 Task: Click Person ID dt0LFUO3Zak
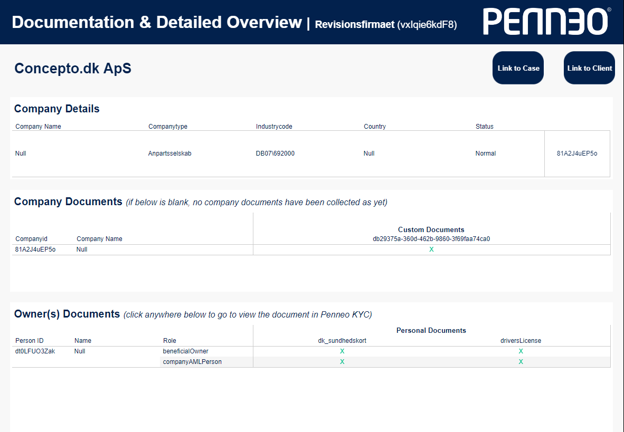click(35, 351)
